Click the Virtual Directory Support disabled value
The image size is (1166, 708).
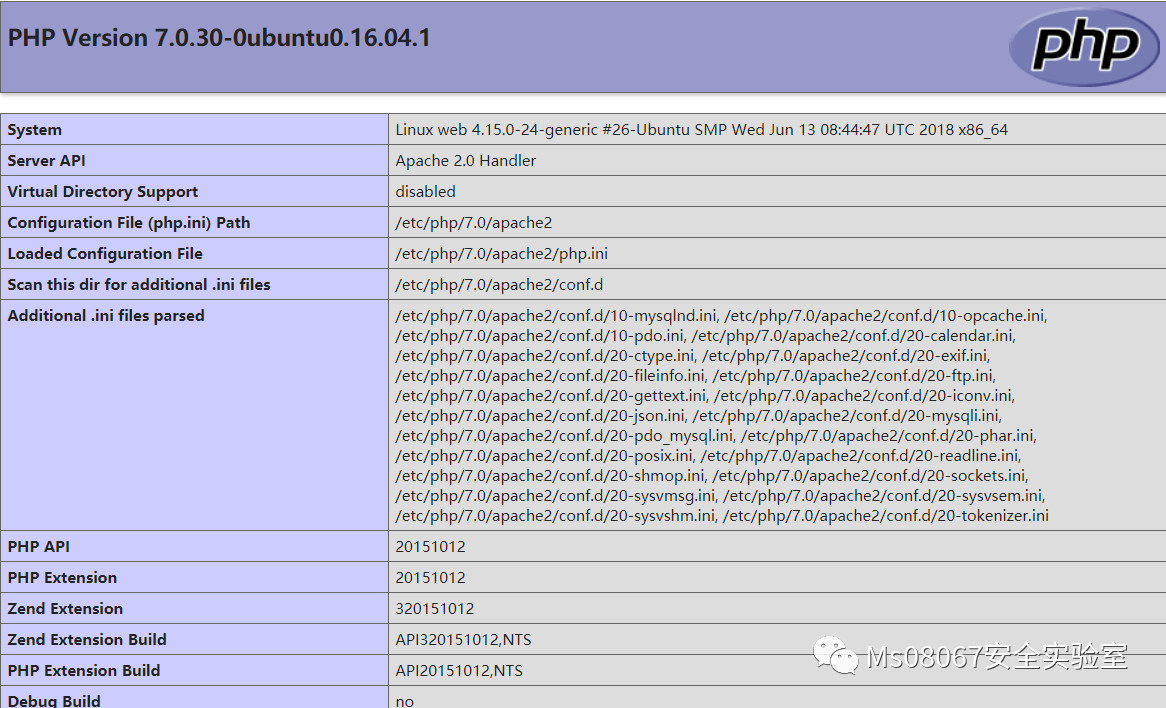tap(425, 192)
